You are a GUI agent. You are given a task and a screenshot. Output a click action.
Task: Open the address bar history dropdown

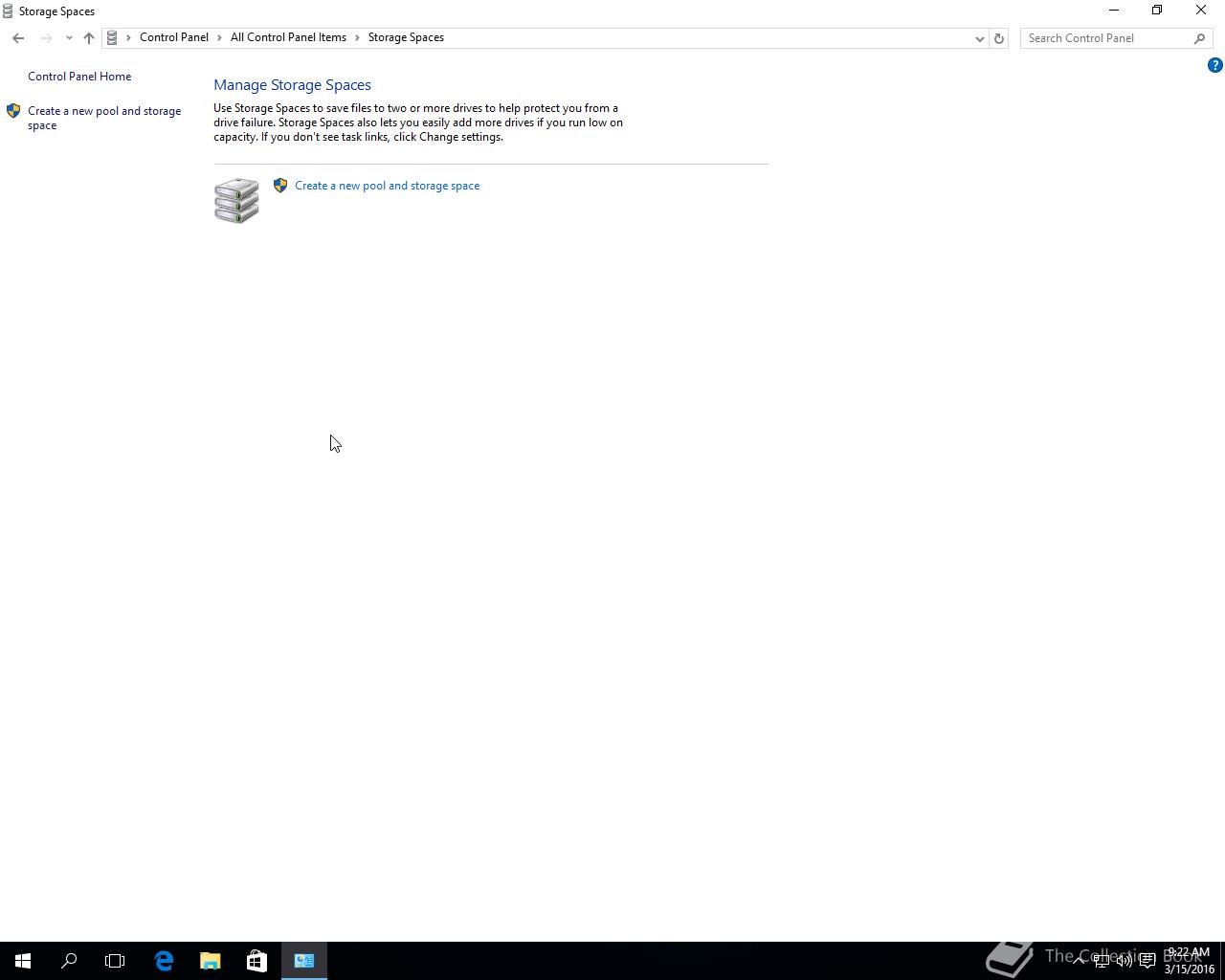[x=979, y=38]
